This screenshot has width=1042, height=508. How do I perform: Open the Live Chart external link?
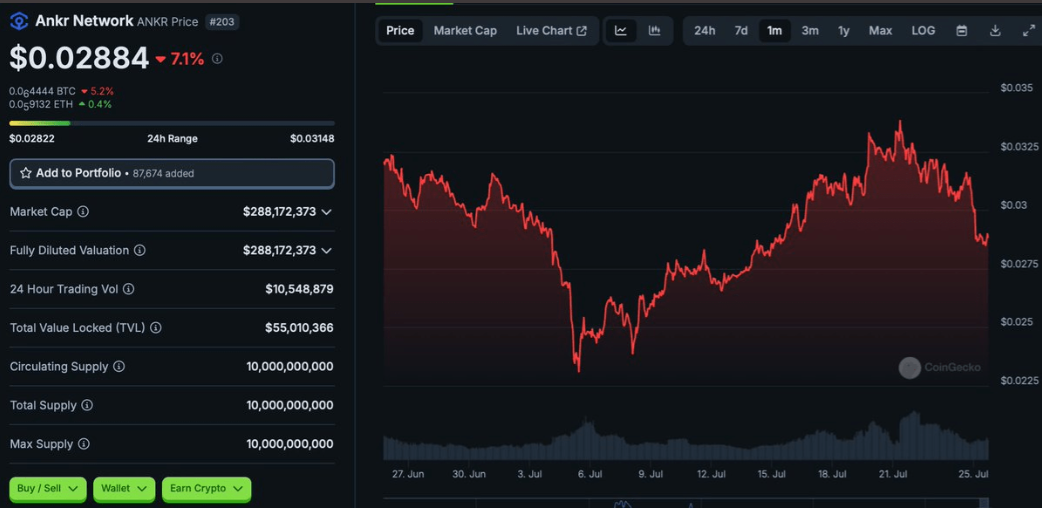pyautogui.click(x=552, y=31)
